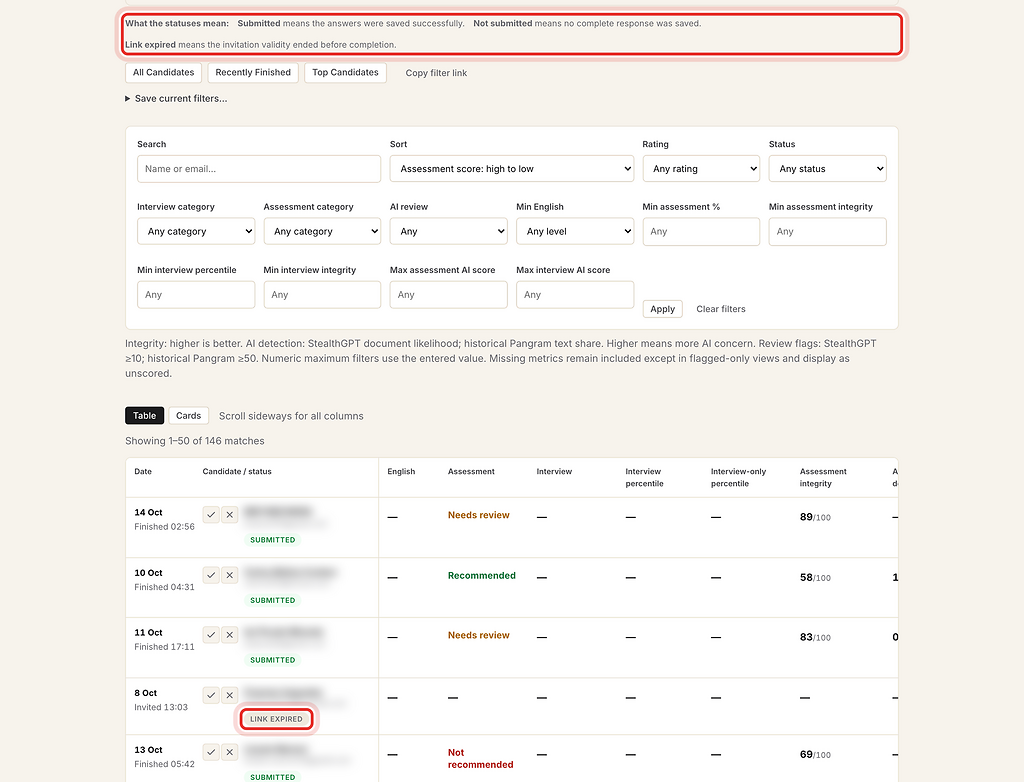Reject the 13 Oct candidate with X icon
This screenshot has width=1024, height=782.
tap(229, 752)
